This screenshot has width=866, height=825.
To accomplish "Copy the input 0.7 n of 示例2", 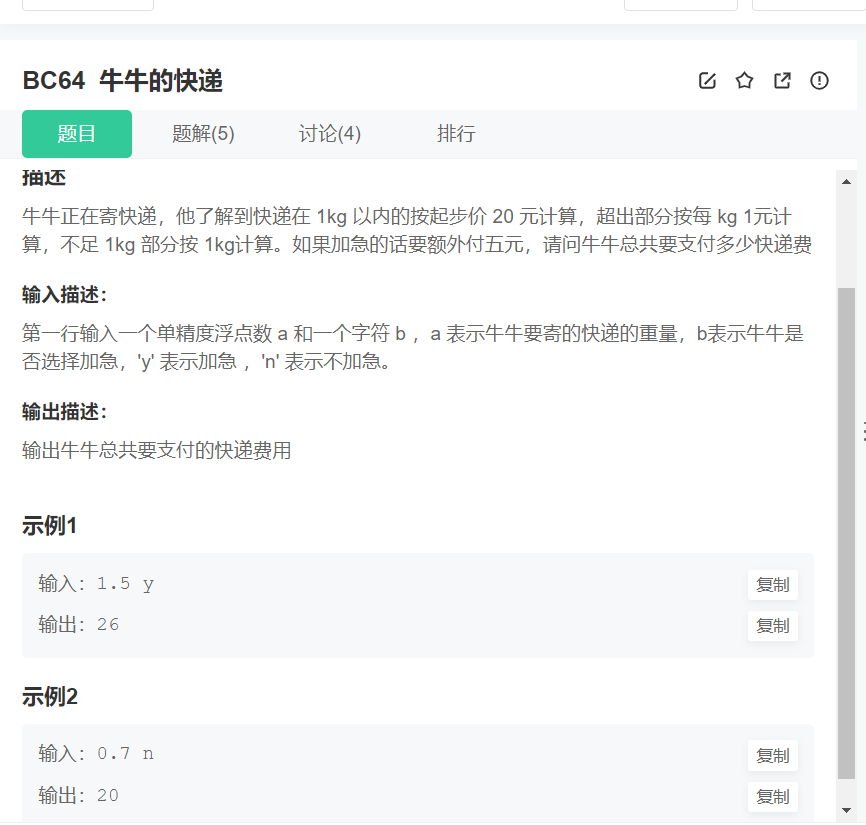I will point(772,755).
